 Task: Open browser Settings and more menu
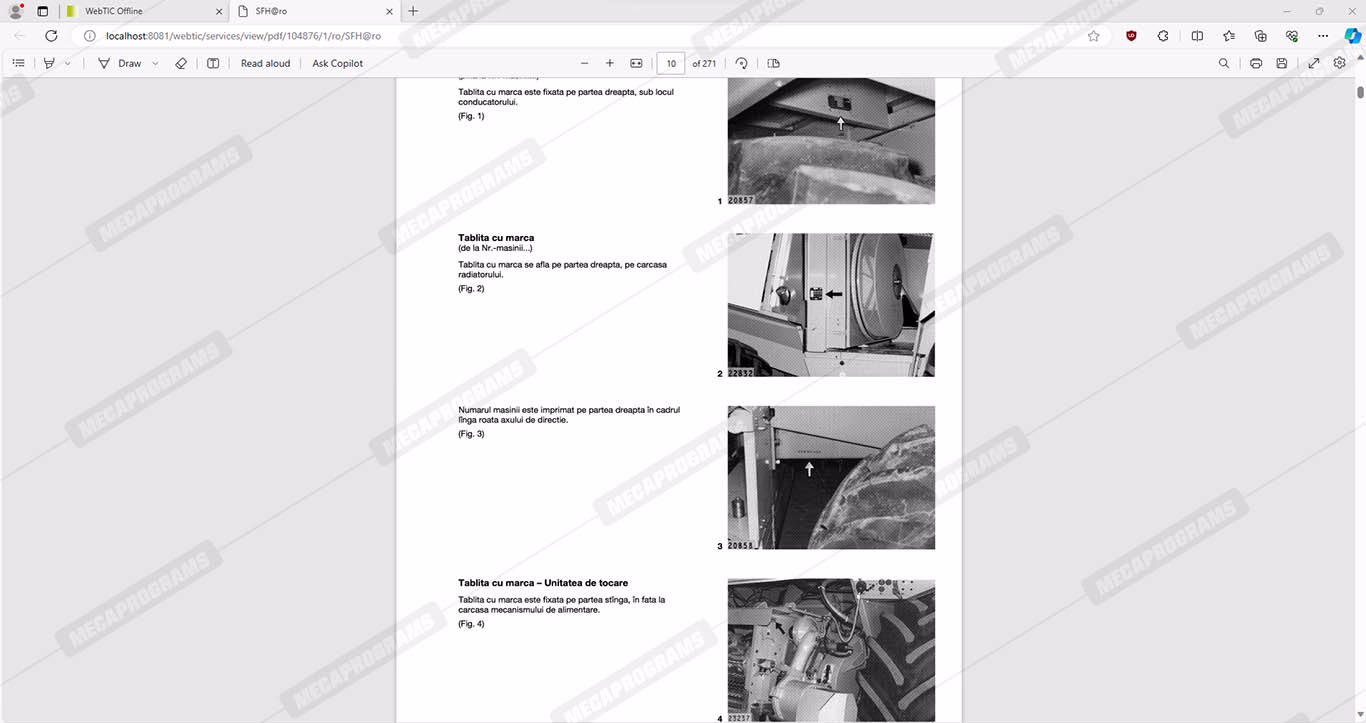click(1323, 35)
